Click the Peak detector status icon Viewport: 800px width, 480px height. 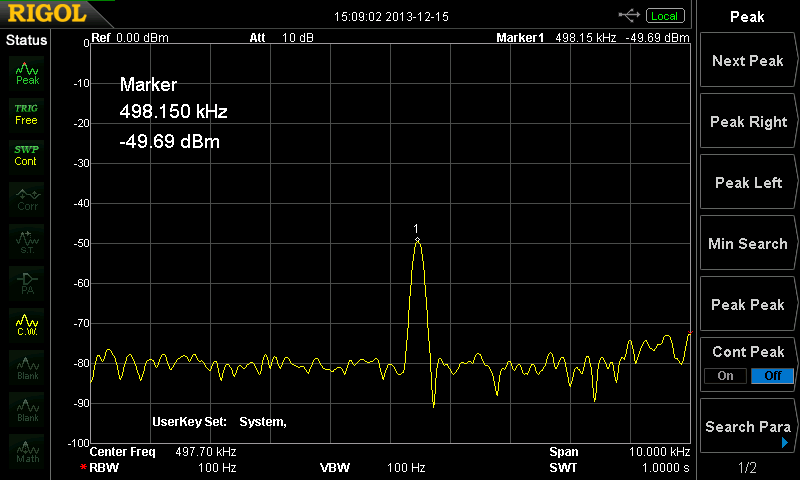point(27,74)
